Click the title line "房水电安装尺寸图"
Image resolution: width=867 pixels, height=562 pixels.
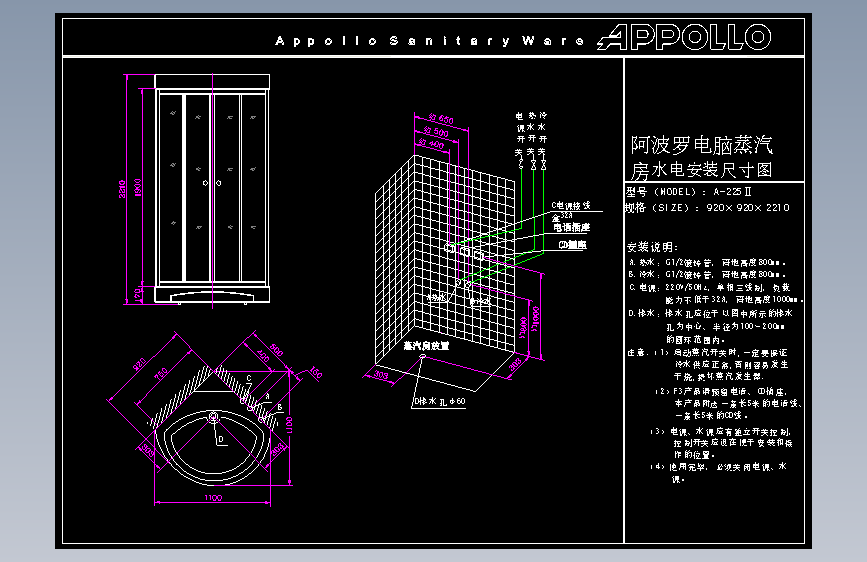pos(701,170)
